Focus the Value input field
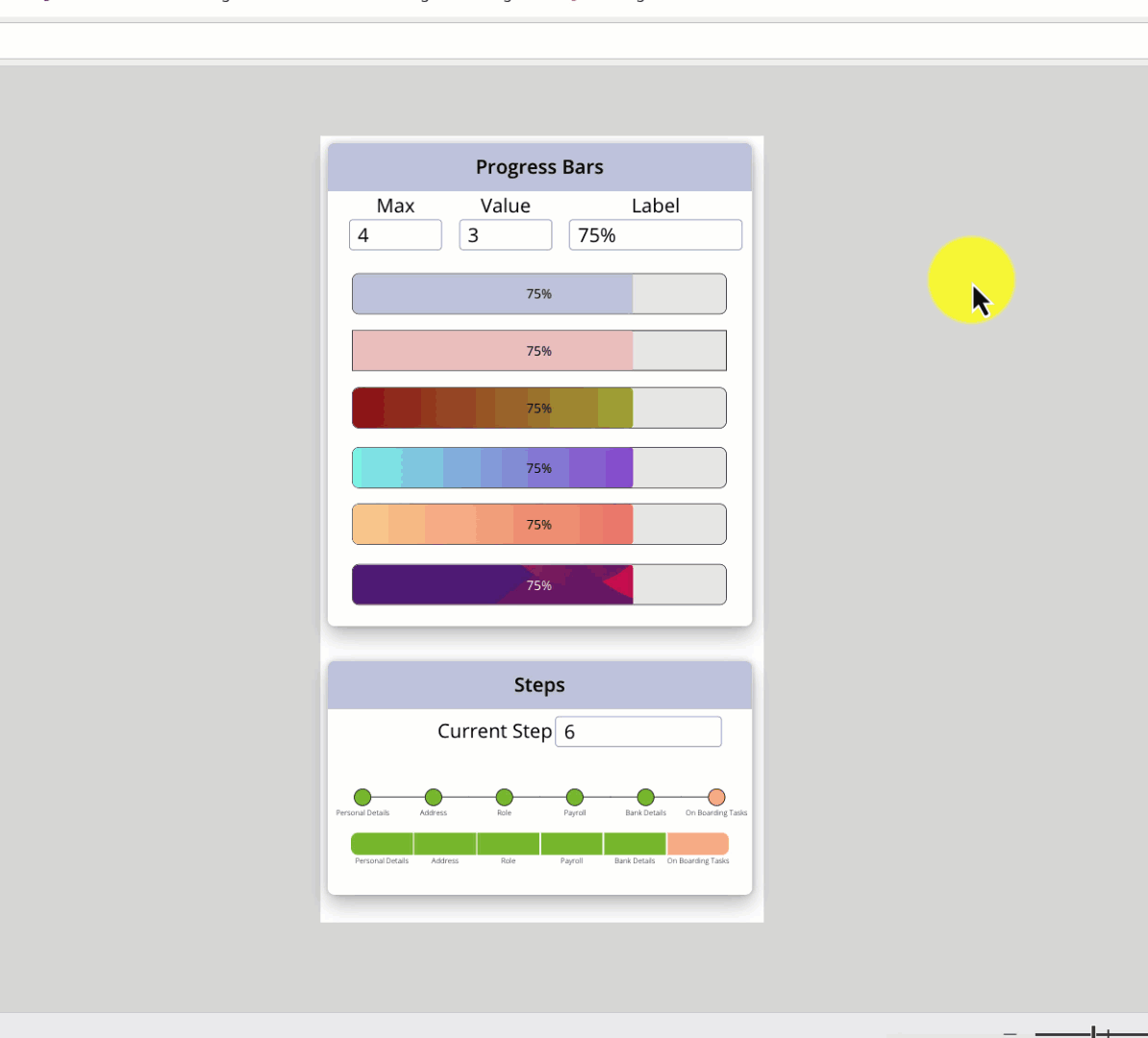The image size is (1148, 1038). point(506,235)
